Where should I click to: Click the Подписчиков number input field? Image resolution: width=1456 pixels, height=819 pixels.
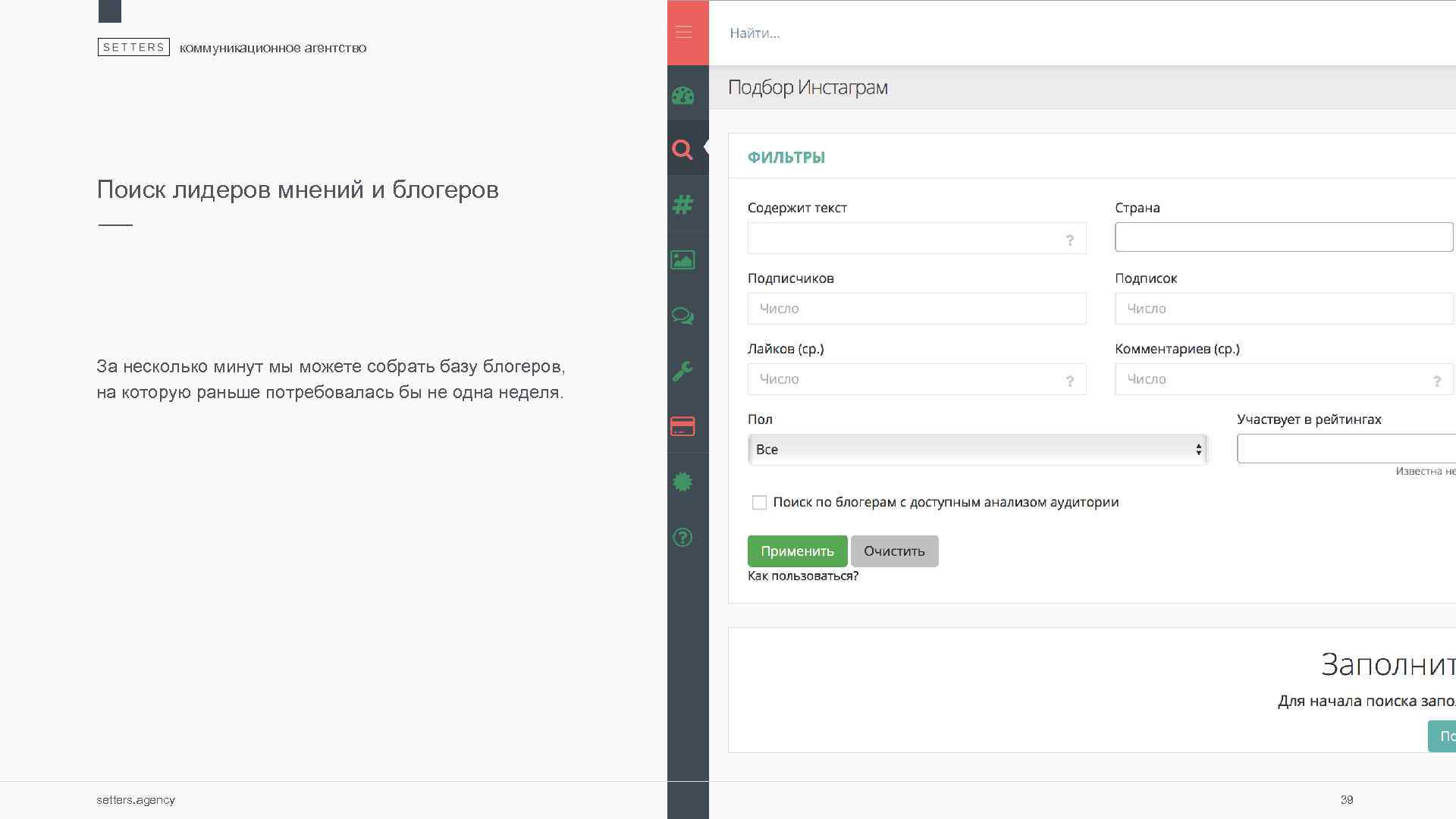[x=916, y=309]
